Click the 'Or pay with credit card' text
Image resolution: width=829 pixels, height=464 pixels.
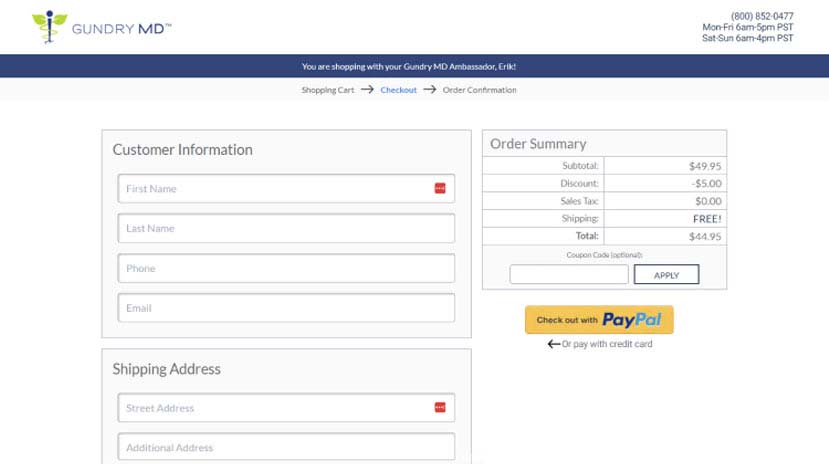point(607,345)
